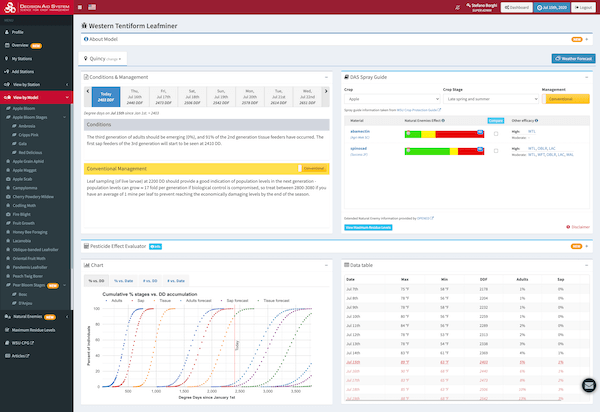This screenshot has width=600, height=412.
Task: Select the Today date card
Action: [105, 97]
